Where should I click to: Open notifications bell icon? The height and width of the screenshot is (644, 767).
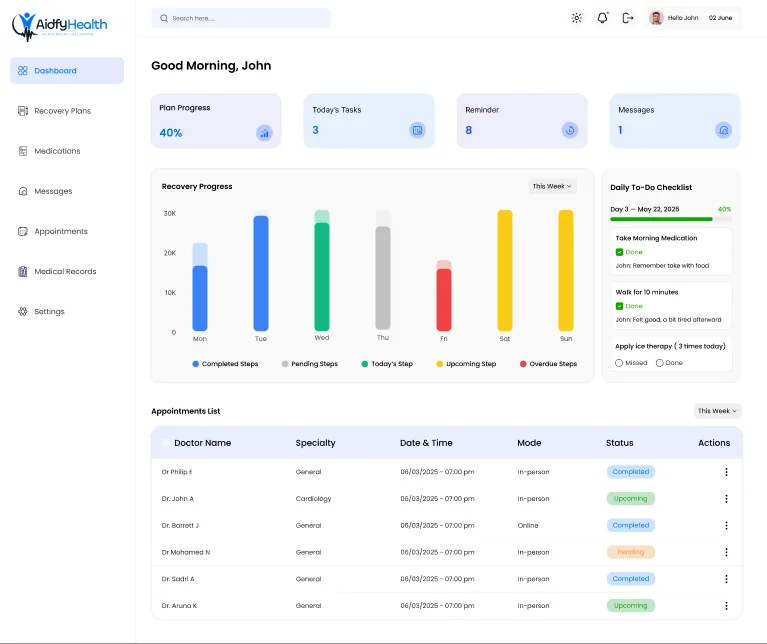point(603,18)
